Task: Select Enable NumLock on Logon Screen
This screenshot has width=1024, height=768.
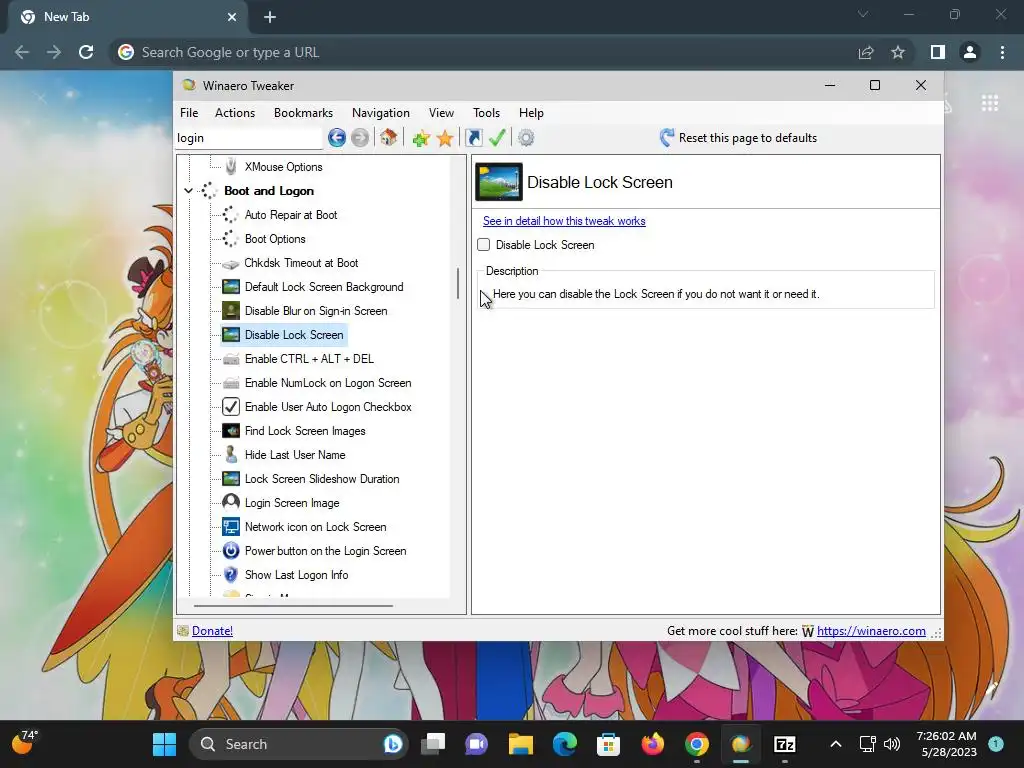Action: (x=328, y=383)
